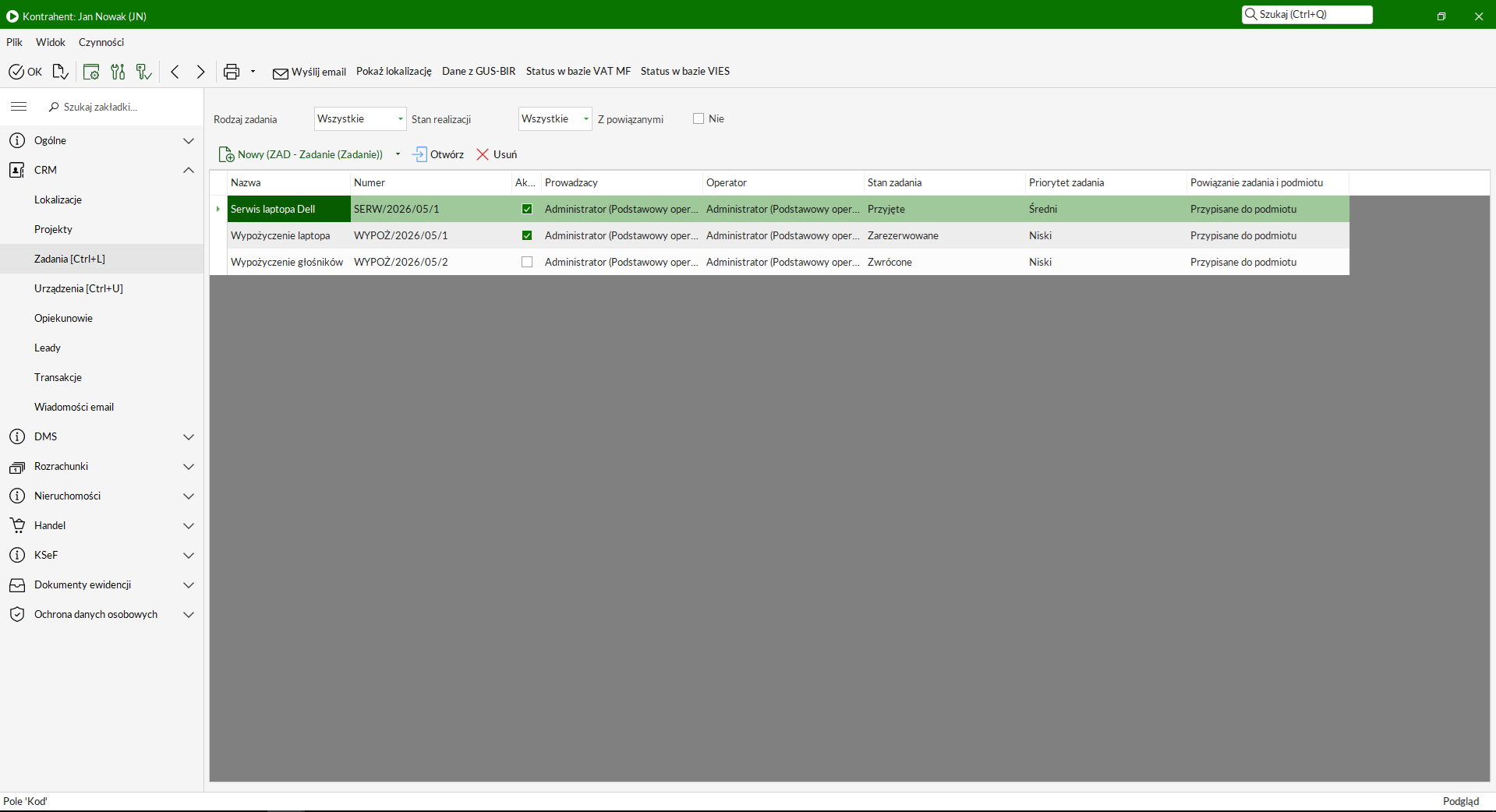This screenshot has height=812, width=1496.
Task: Click the key with checkmark icon
Action: (x=143, y=72)
